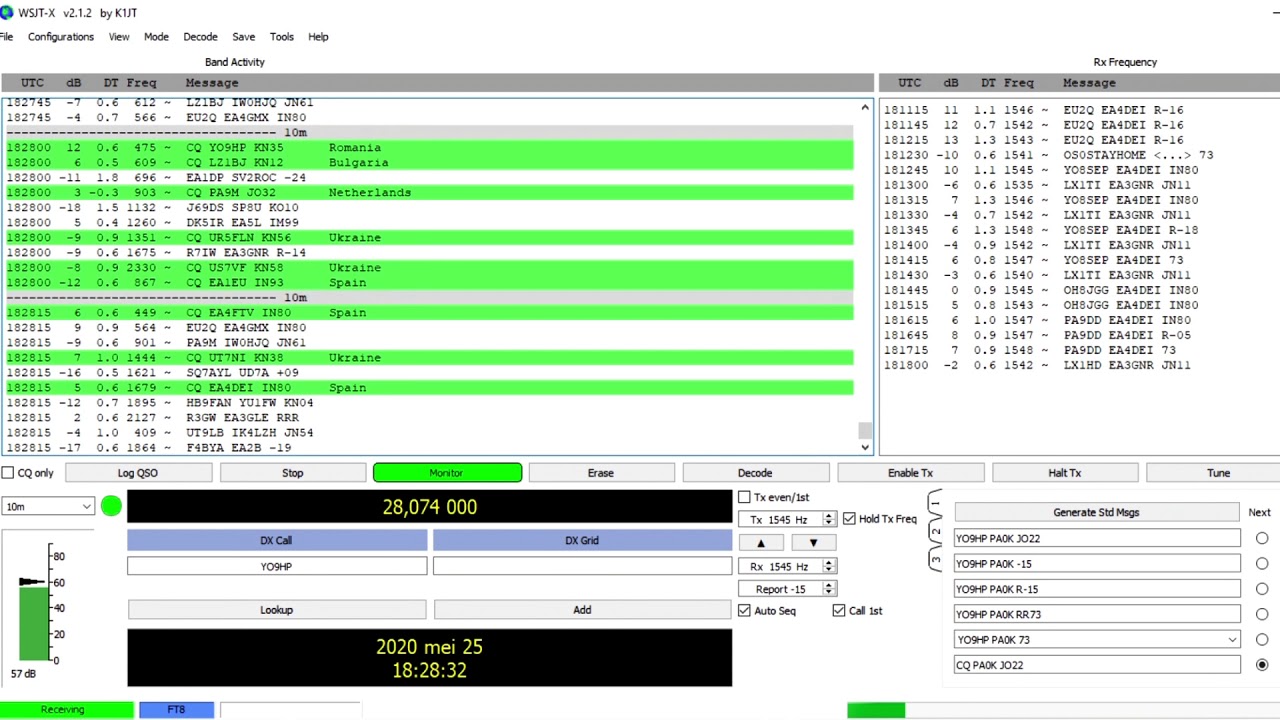Click the 28,074 000 frequency display
This screenshot has width=1280, height=720.
coord(430,507)
